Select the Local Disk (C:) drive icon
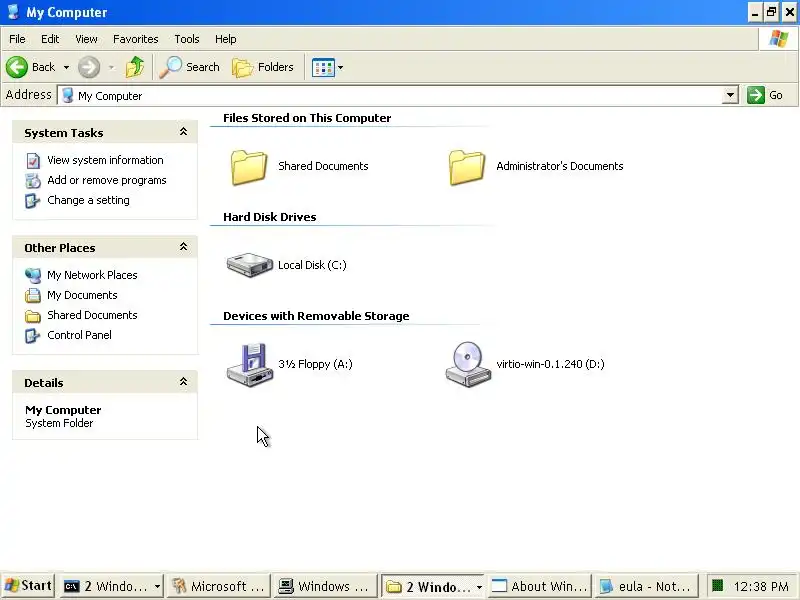This screenshot has width=800, height=600. click(249, 265)
